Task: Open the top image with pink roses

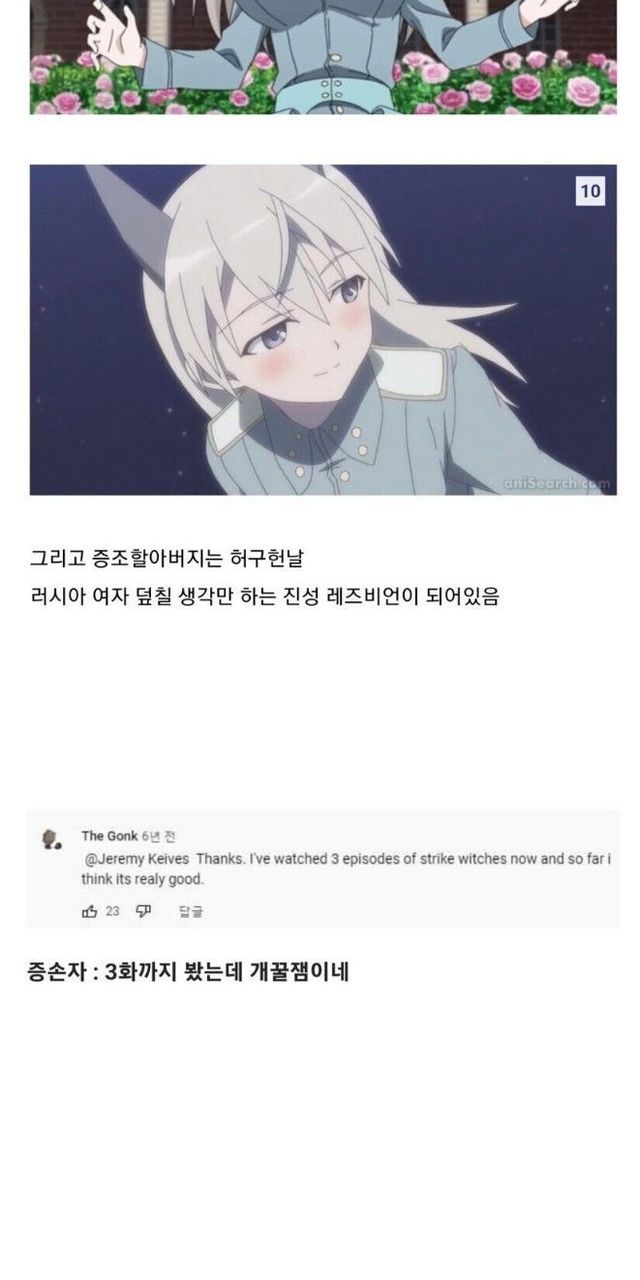Action: point(323,57)
